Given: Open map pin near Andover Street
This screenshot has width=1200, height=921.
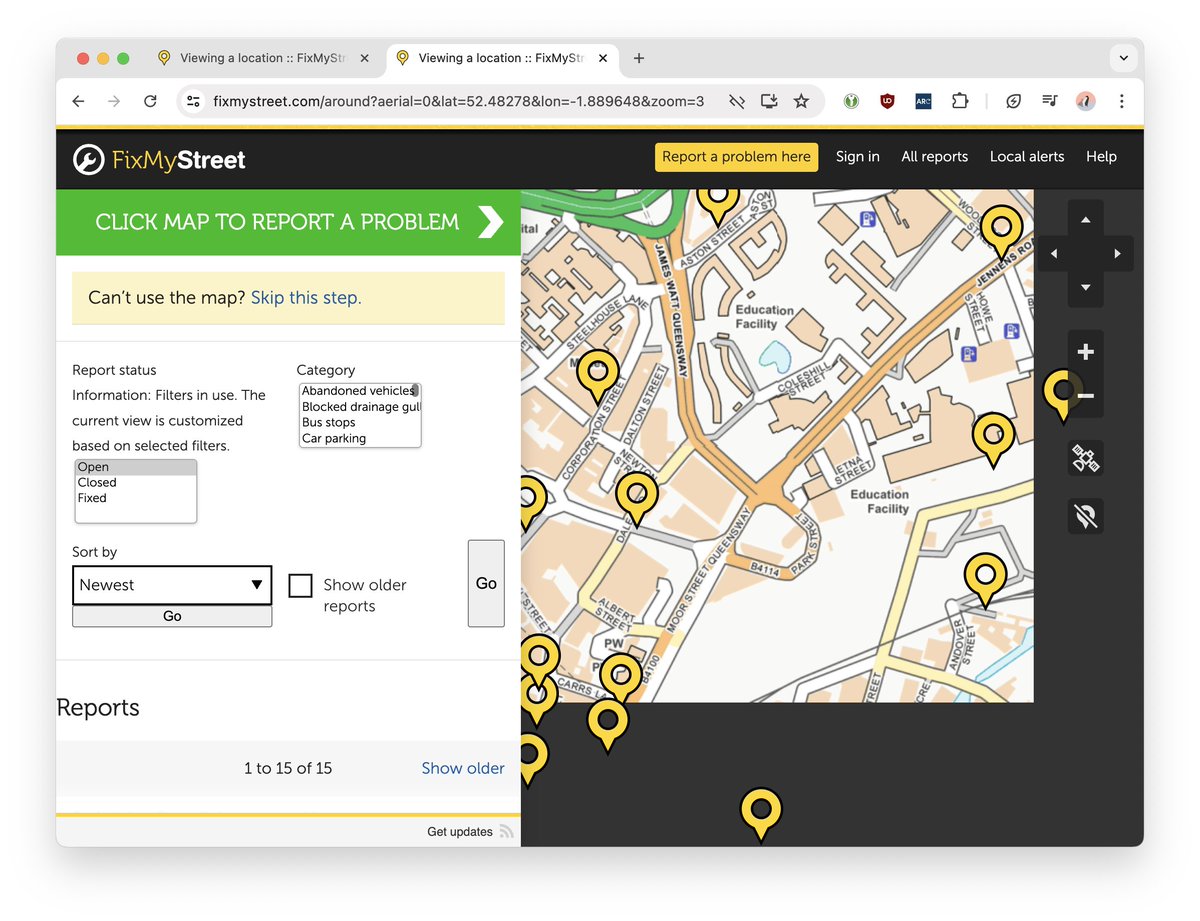Looking at the screenshot, I should (985, 577).
